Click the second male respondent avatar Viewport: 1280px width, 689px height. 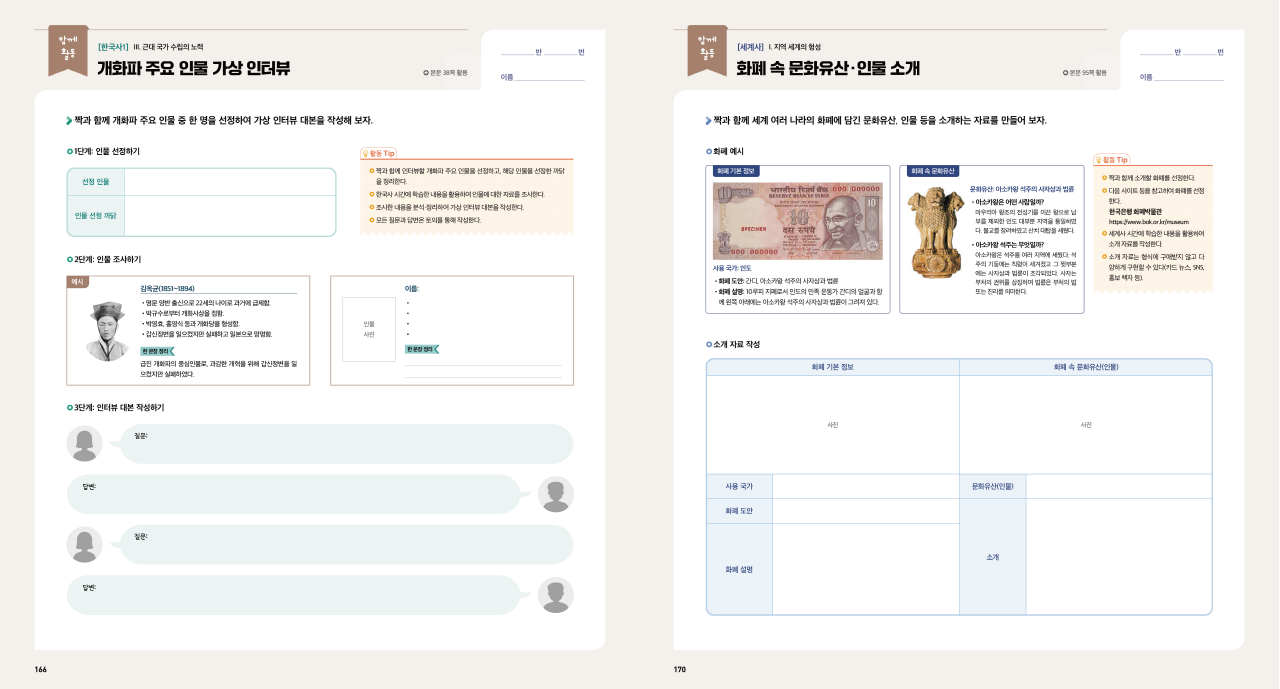[x=555, y=595]
